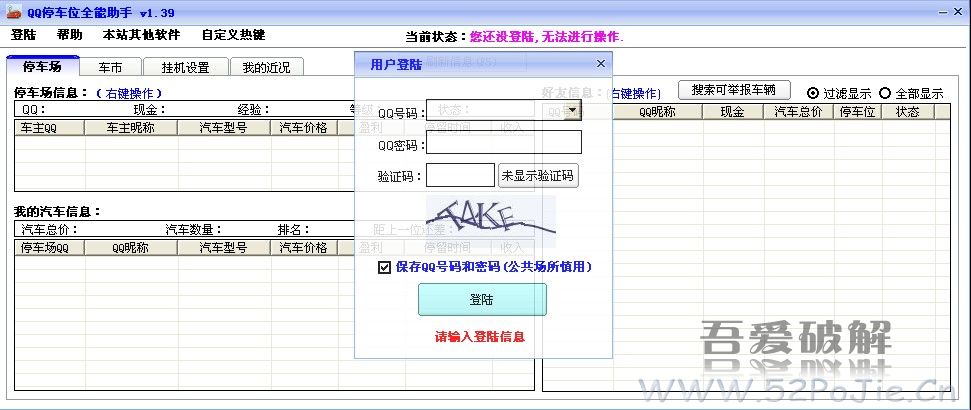This screenshot has height=410, width=971.
Task: Click 汽车价格 header in 我的汽车信息 table
Action: point(305,248)
